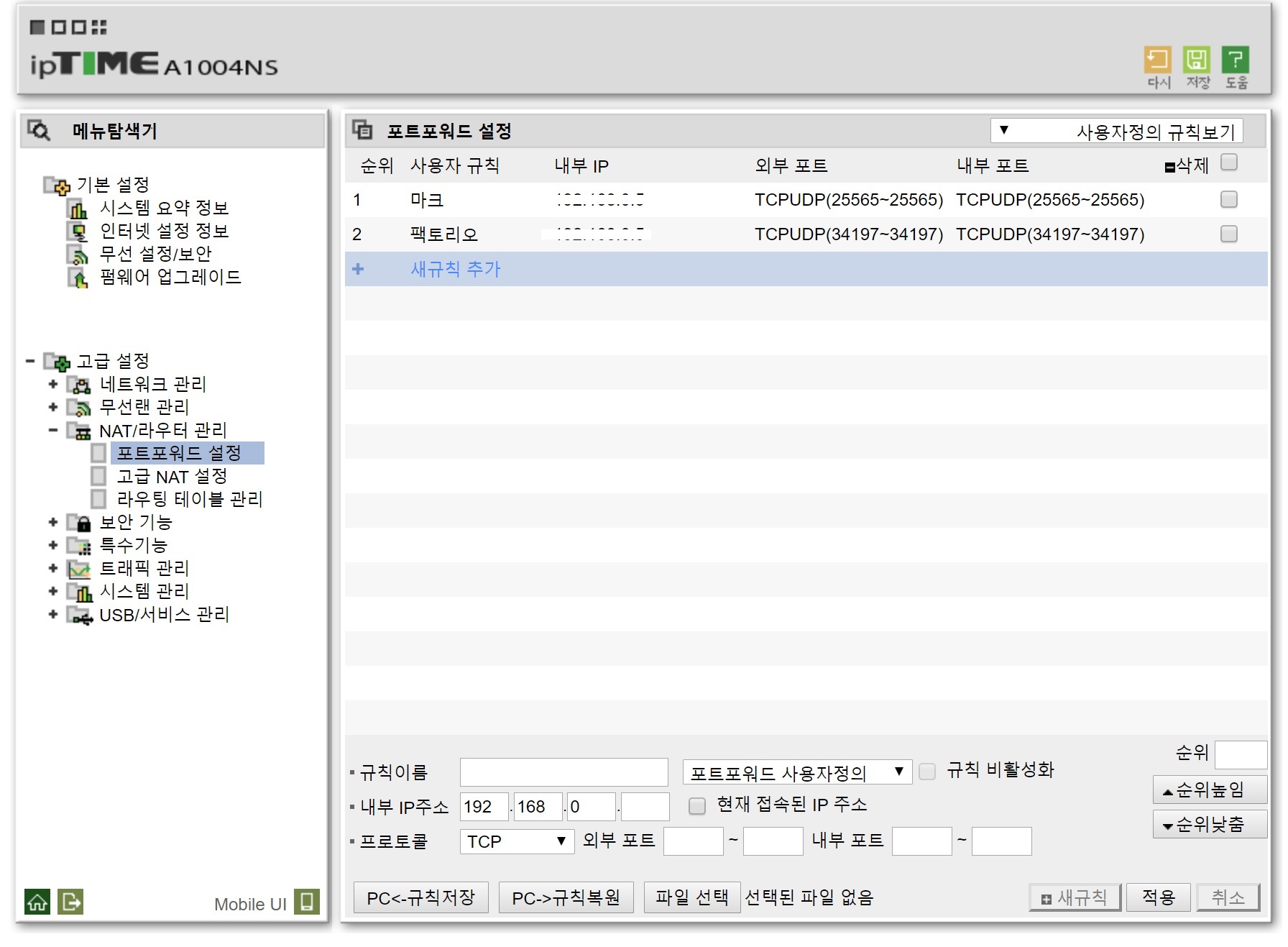Click the 고급 설정 folder icon
This screenshot has width=1288, height=947.
click(x=57, y=361)
